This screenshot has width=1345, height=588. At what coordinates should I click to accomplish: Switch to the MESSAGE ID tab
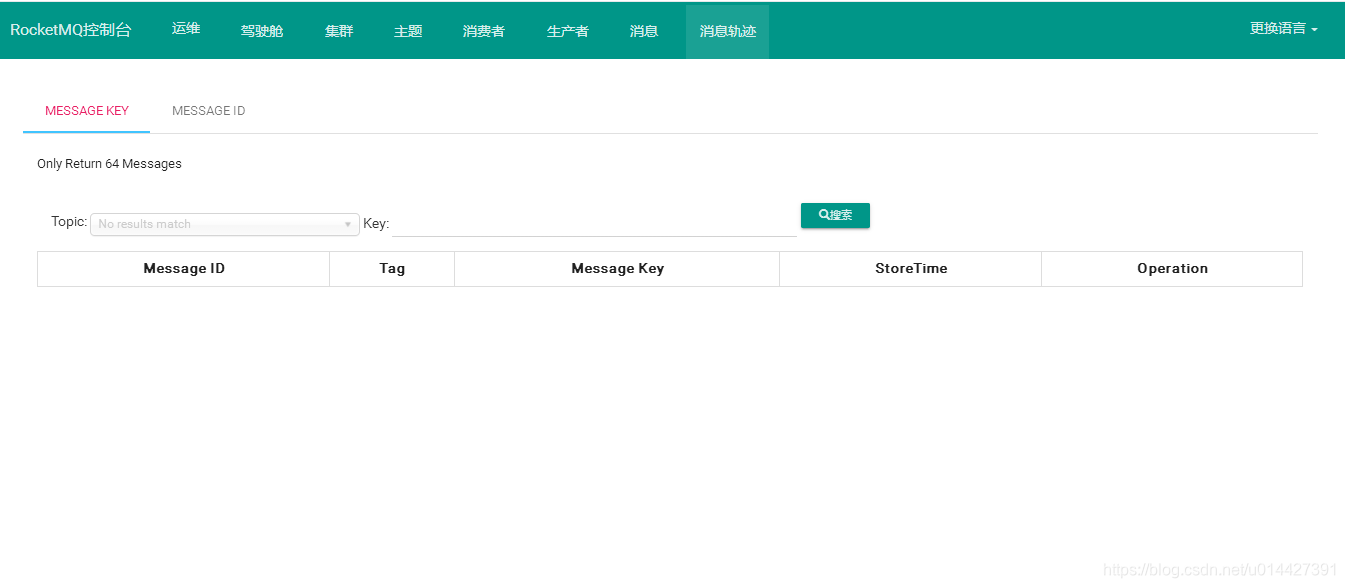[208, 111]
